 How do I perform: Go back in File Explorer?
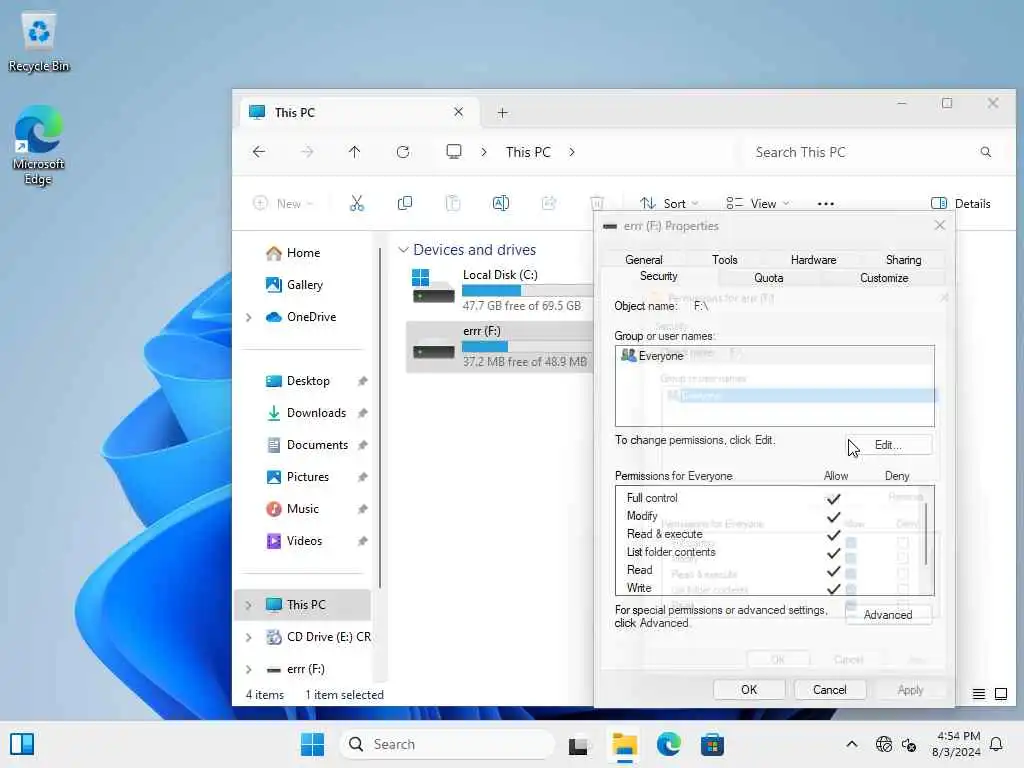[x=259, y=152]
